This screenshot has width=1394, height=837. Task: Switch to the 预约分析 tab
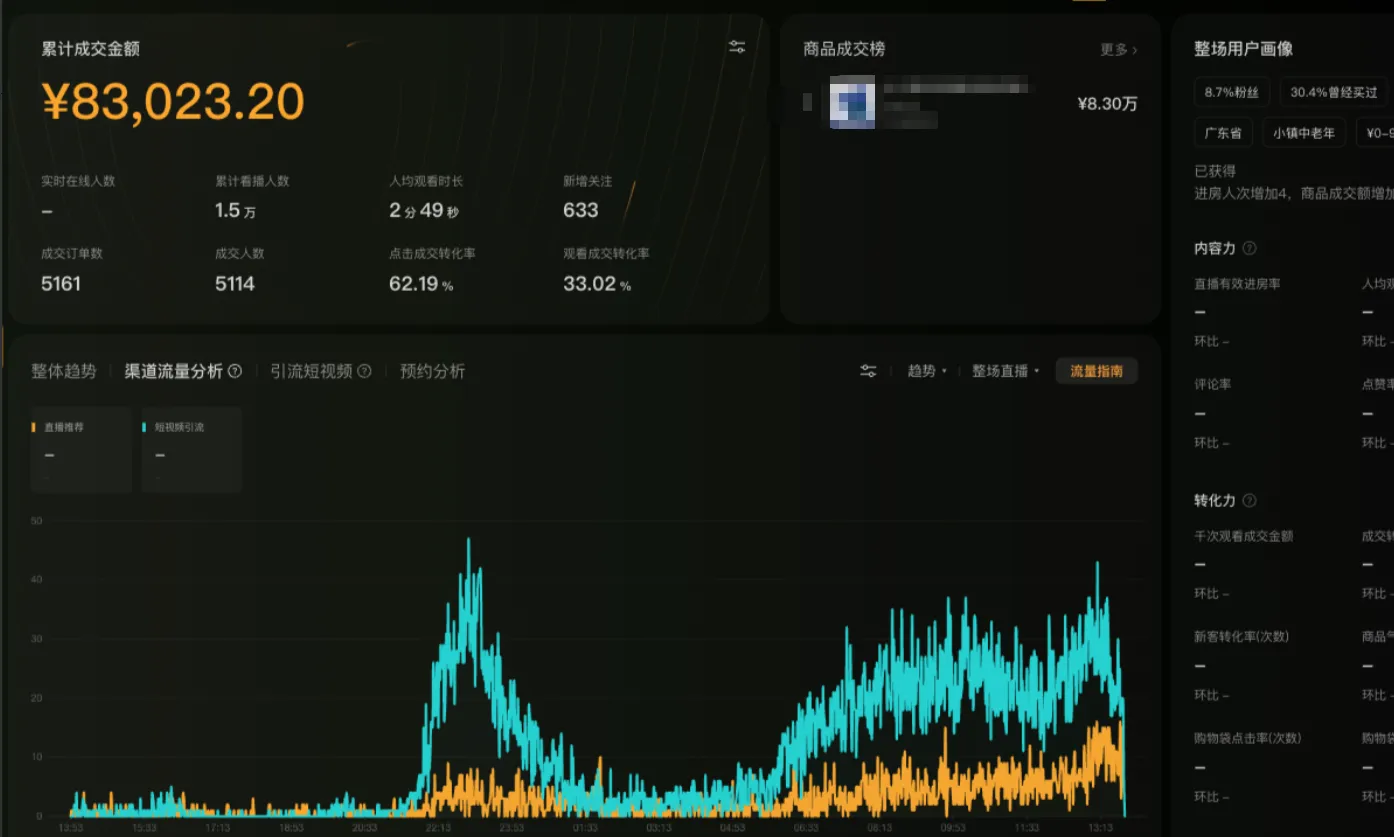(x=432, y=371)
